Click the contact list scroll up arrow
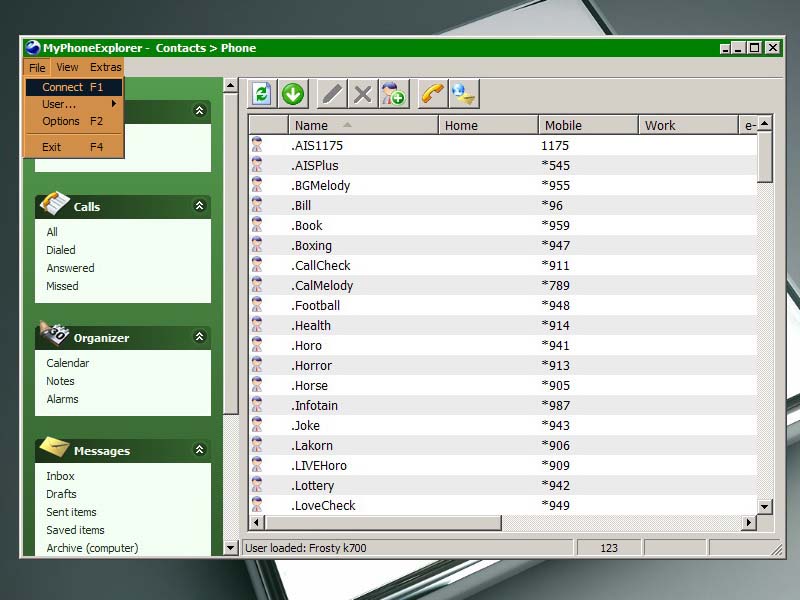800x600 pixels. click(x=764, y=123)
